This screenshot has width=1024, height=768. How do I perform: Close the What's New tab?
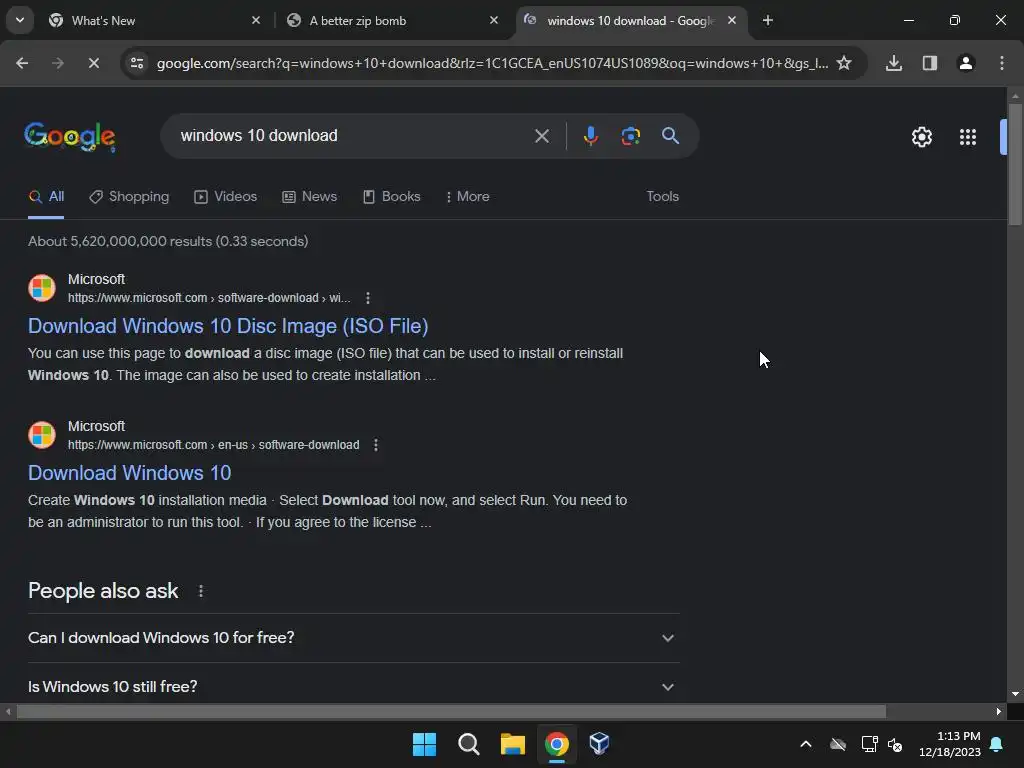pos(256,20)
